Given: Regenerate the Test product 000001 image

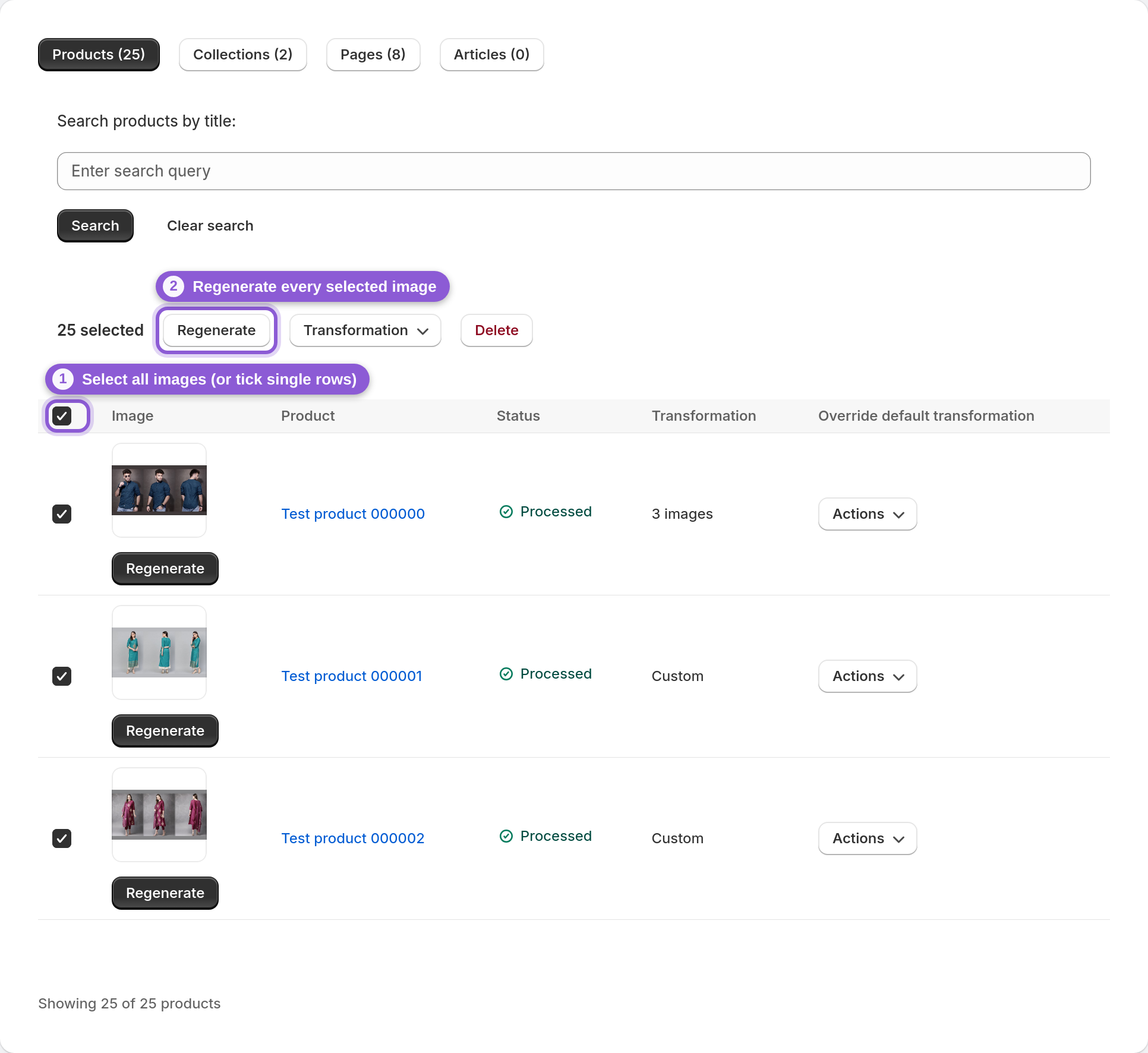Looking at the screenshot, I should (165, 731).
